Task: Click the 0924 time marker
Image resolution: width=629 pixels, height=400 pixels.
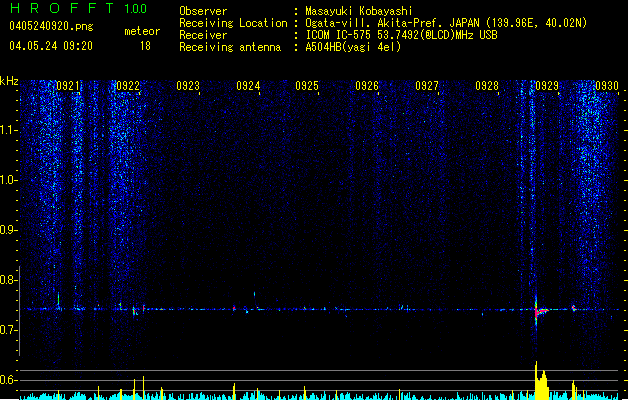Action: pos(248,86)
